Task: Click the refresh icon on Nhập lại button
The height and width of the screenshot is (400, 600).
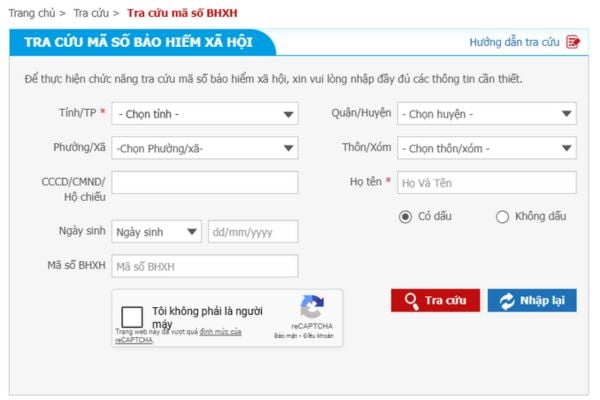Action: click(x=507, y=300)
